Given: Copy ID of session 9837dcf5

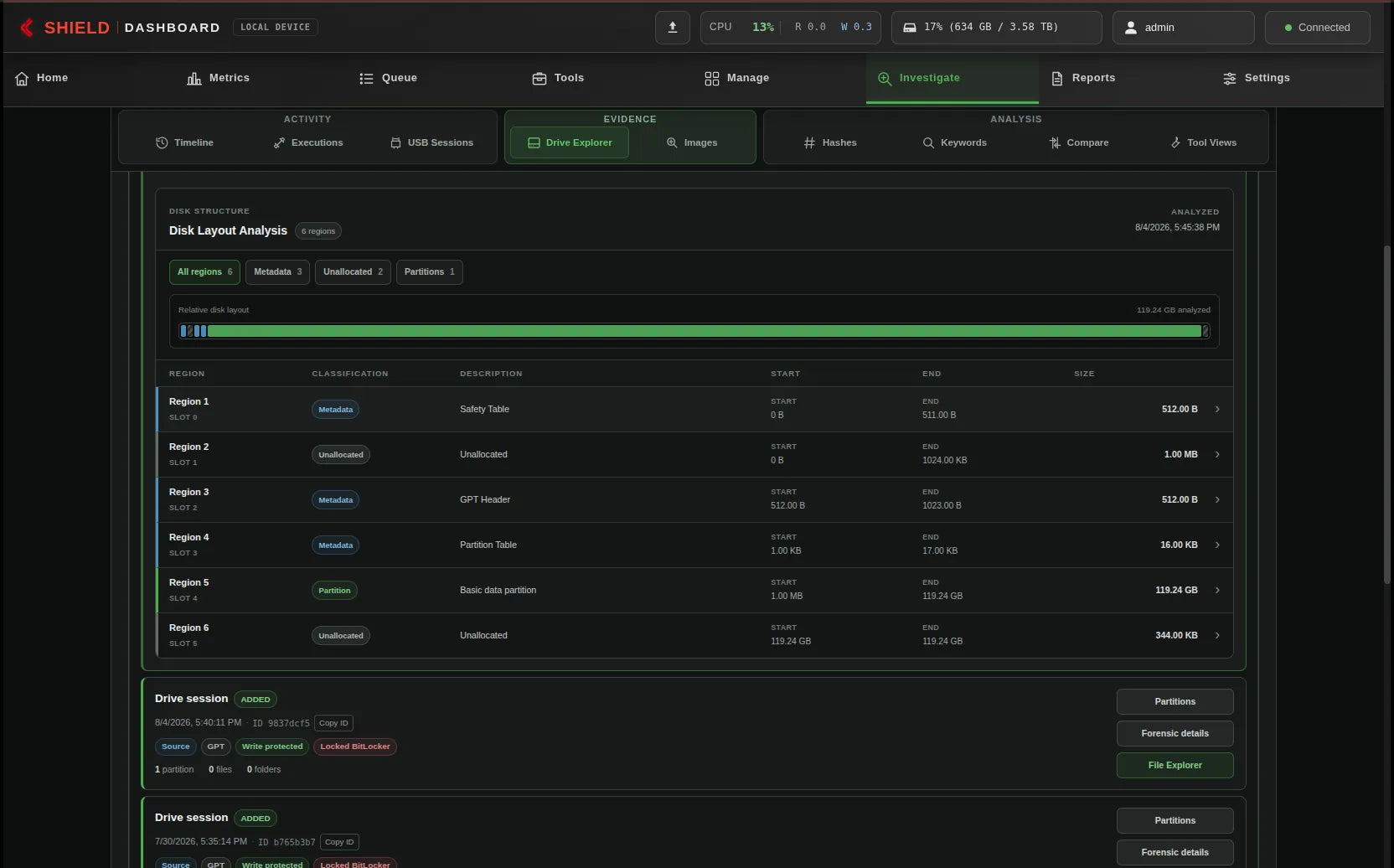Looking at the screenshot, I should point(333,723).
